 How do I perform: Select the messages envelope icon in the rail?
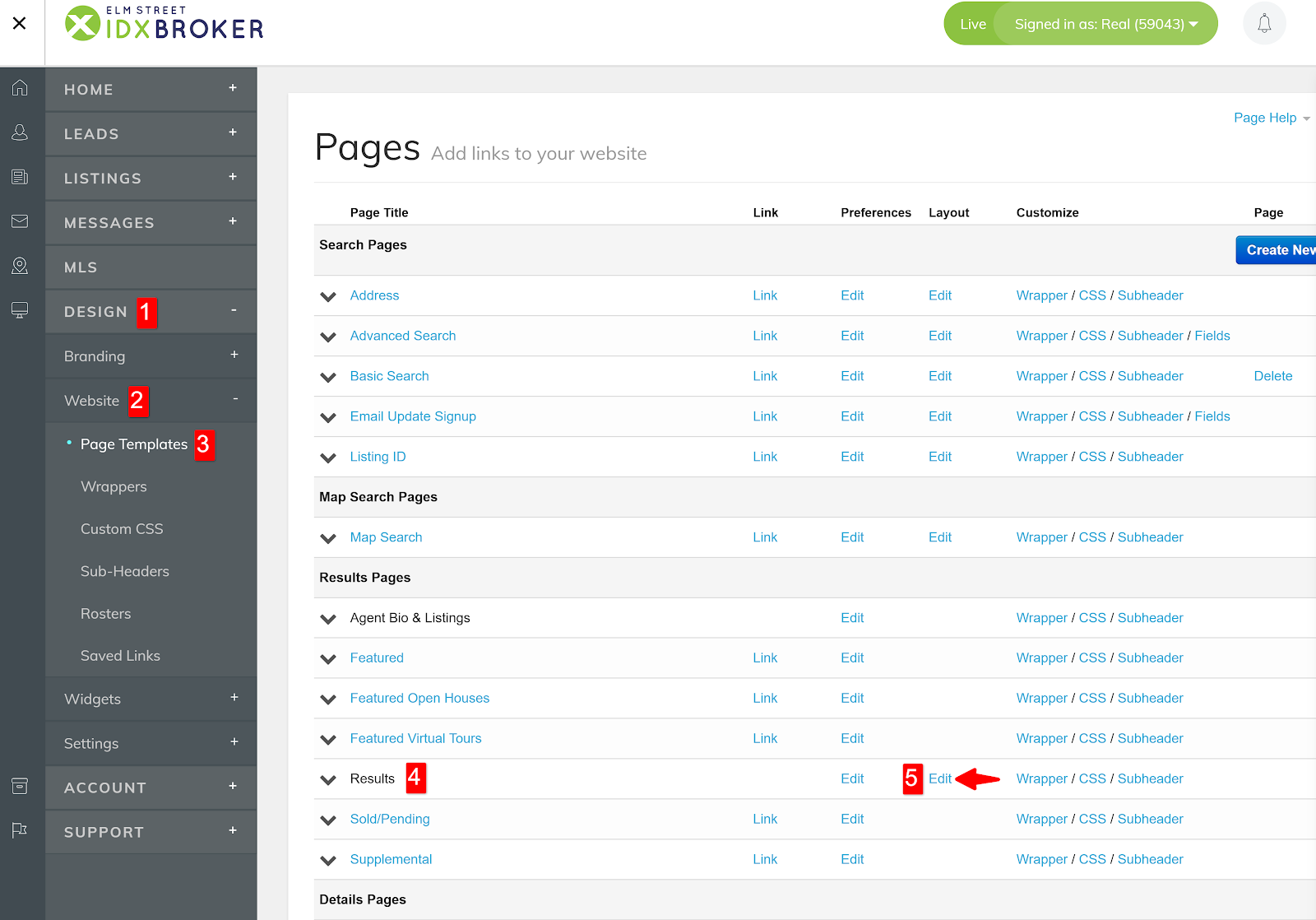(x=20, y=221)
